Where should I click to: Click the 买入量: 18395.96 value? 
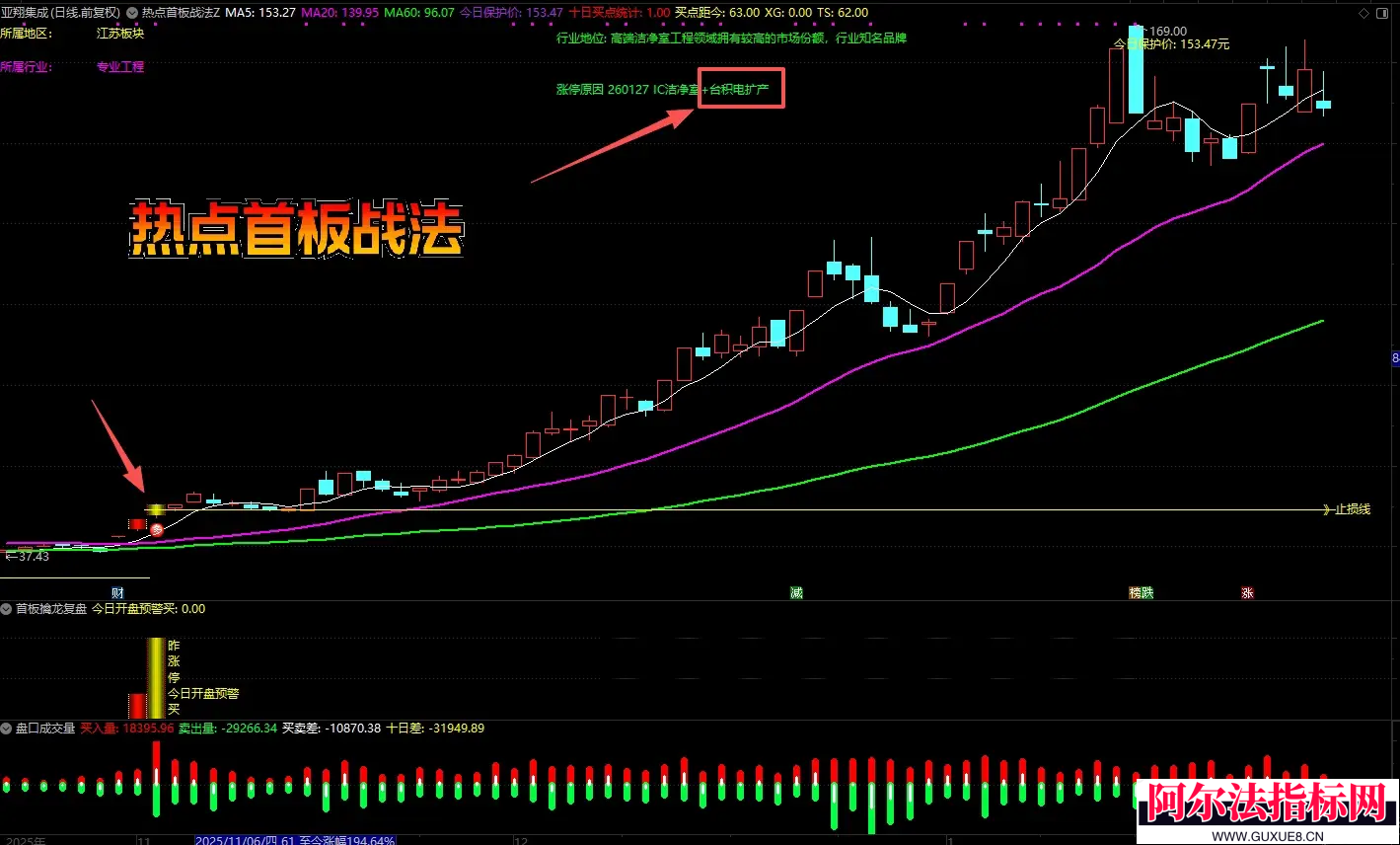click(127, 729)
